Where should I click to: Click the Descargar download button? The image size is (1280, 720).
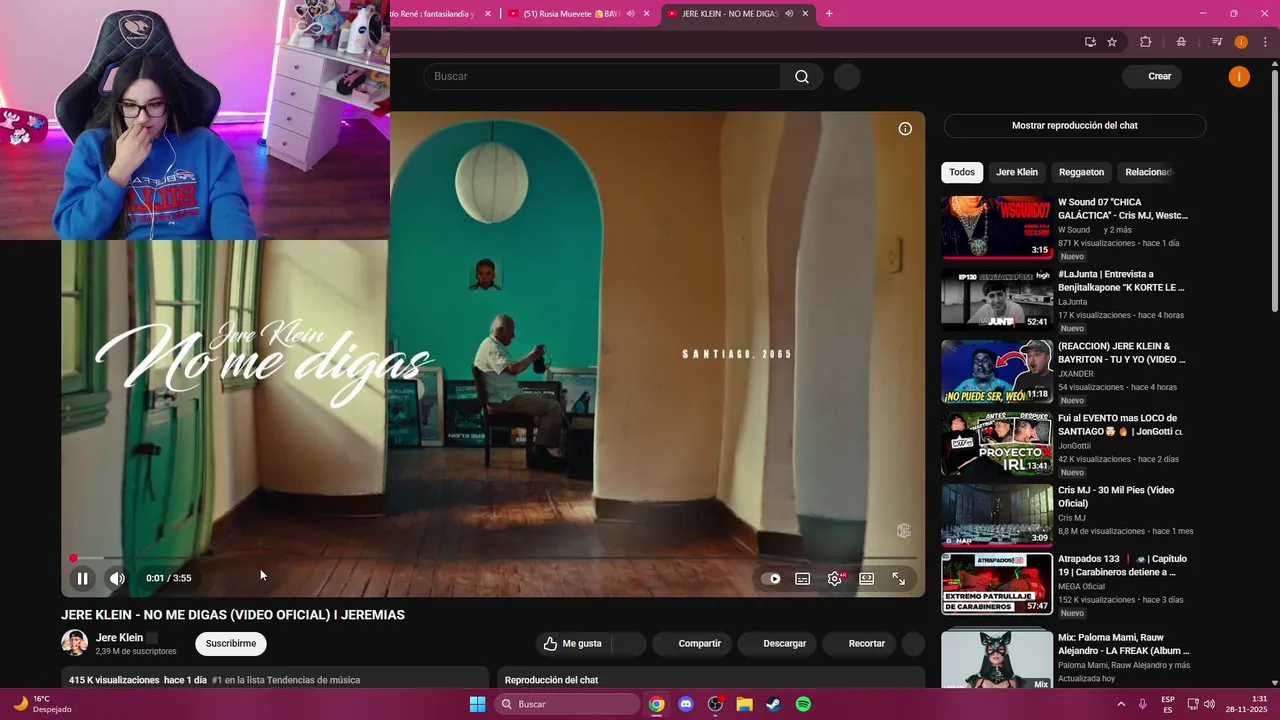[778, 644]
